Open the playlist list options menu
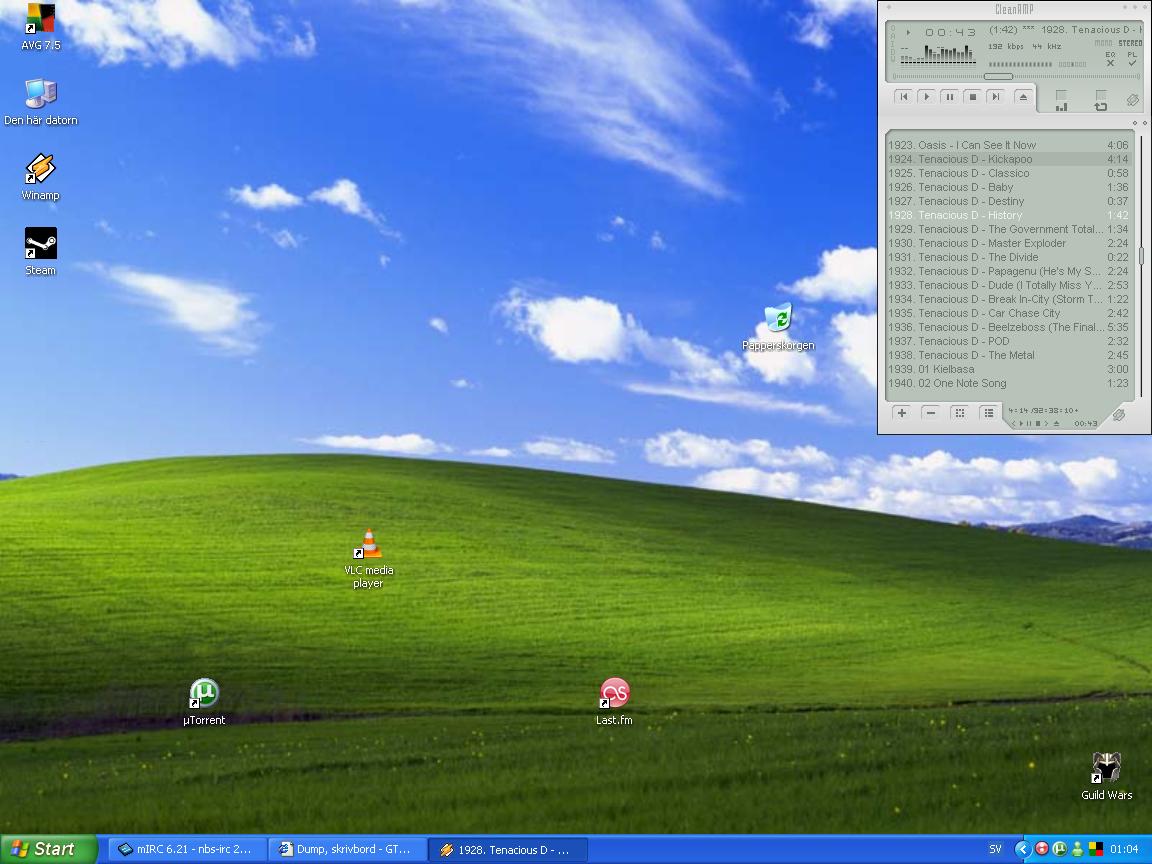Screen dimensions: 1152x864 point(989,413)
